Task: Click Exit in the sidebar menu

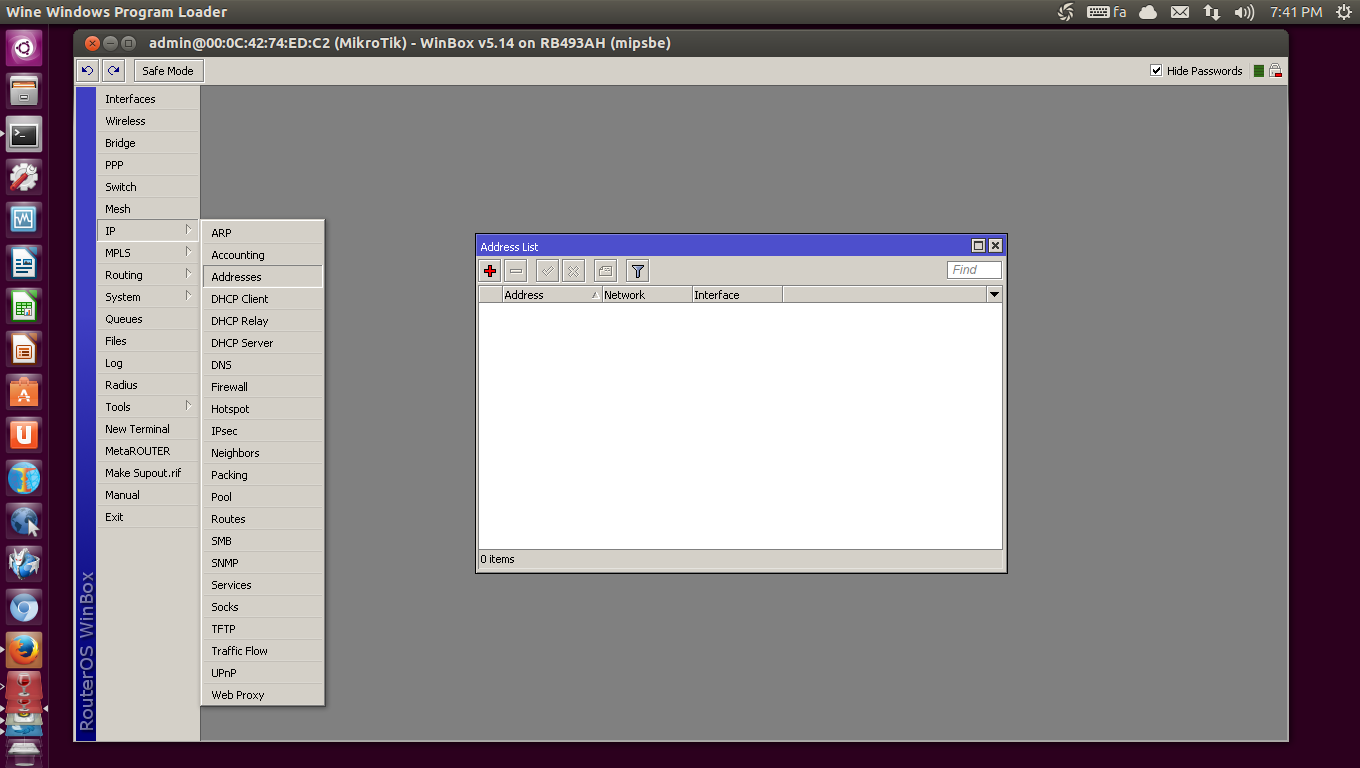Action: click(x=148, y=517)
